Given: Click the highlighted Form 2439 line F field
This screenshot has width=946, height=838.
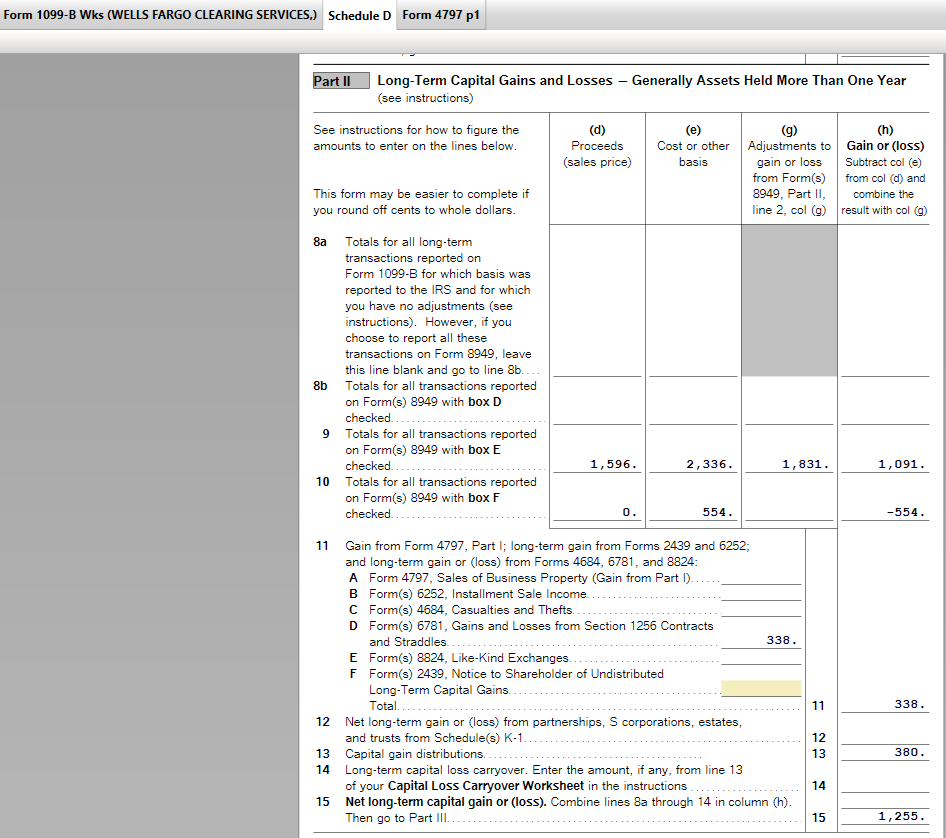Looking at the screenshot, I should pyautogui.click(x=761, y=688).
